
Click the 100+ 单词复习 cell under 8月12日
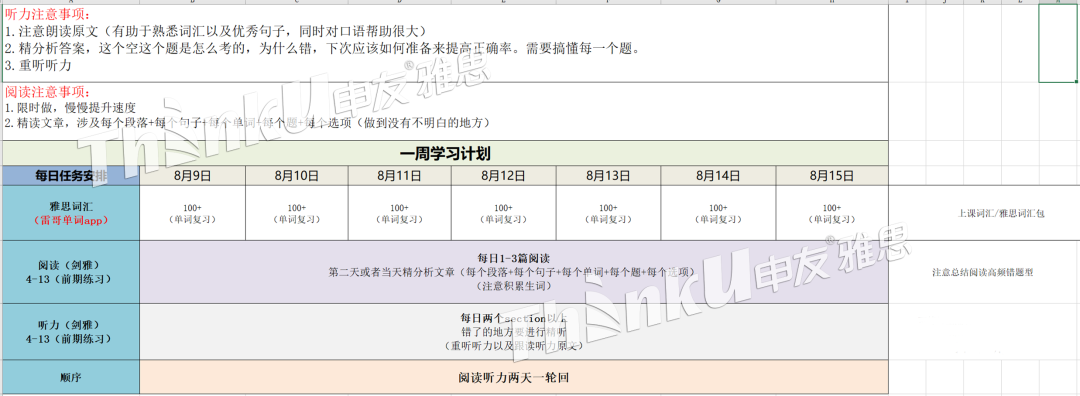[x=503, y=213]
